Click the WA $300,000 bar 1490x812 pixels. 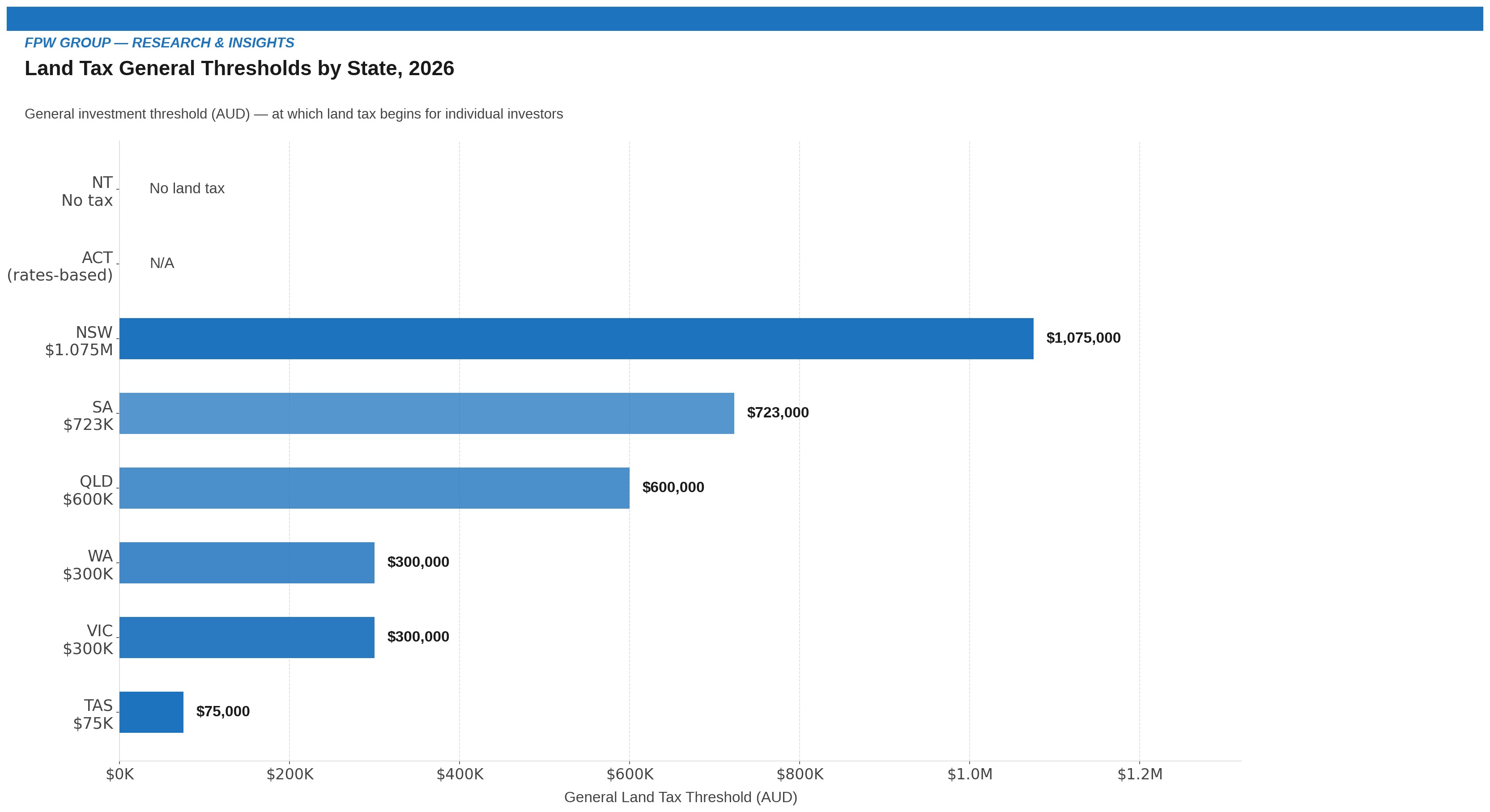point(247,562)
